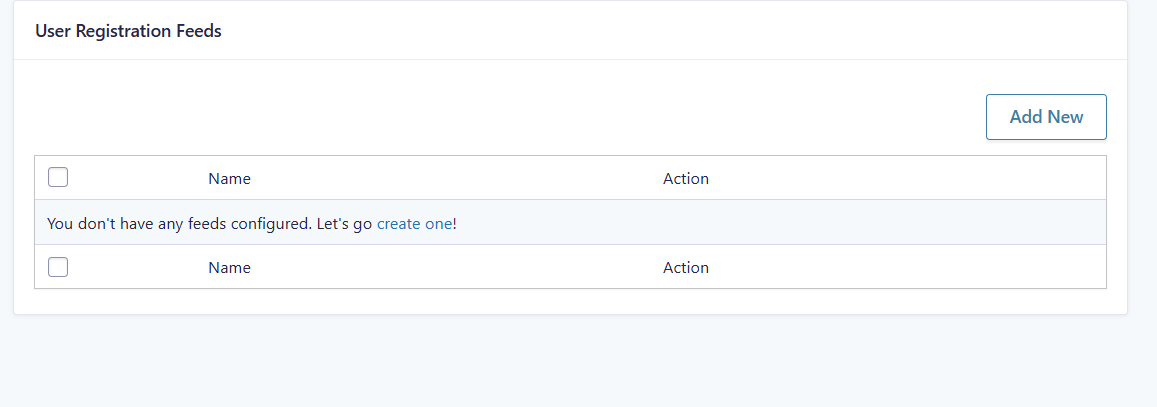1157x407 pixels.
Task: Click the top Action column header
Action: pos(685,179)
